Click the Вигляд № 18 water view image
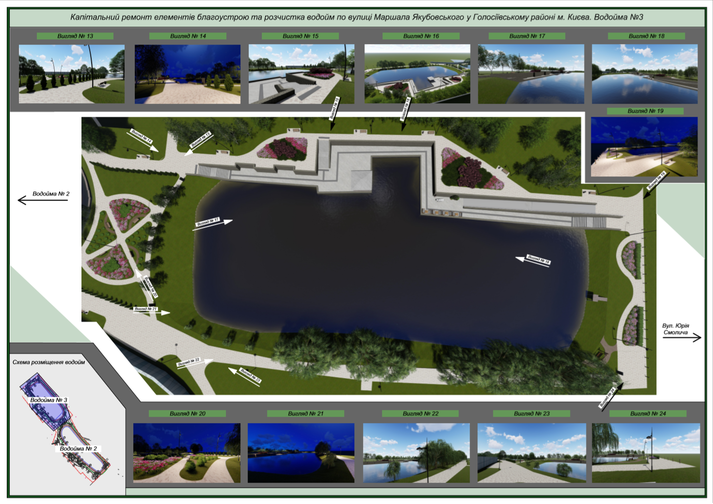This screenshot has height=504, width=713. [x=643, y=74]
